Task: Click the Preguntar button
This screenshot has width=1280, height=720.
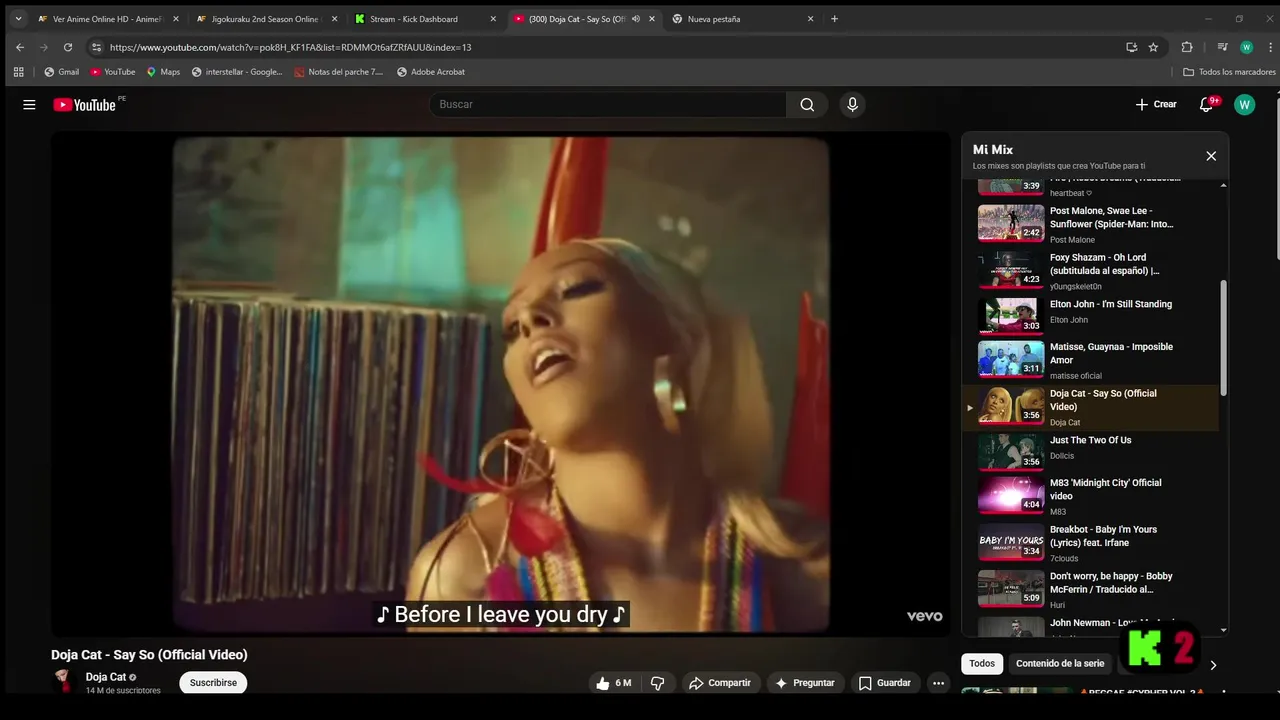Action: [x=805, y=683]
